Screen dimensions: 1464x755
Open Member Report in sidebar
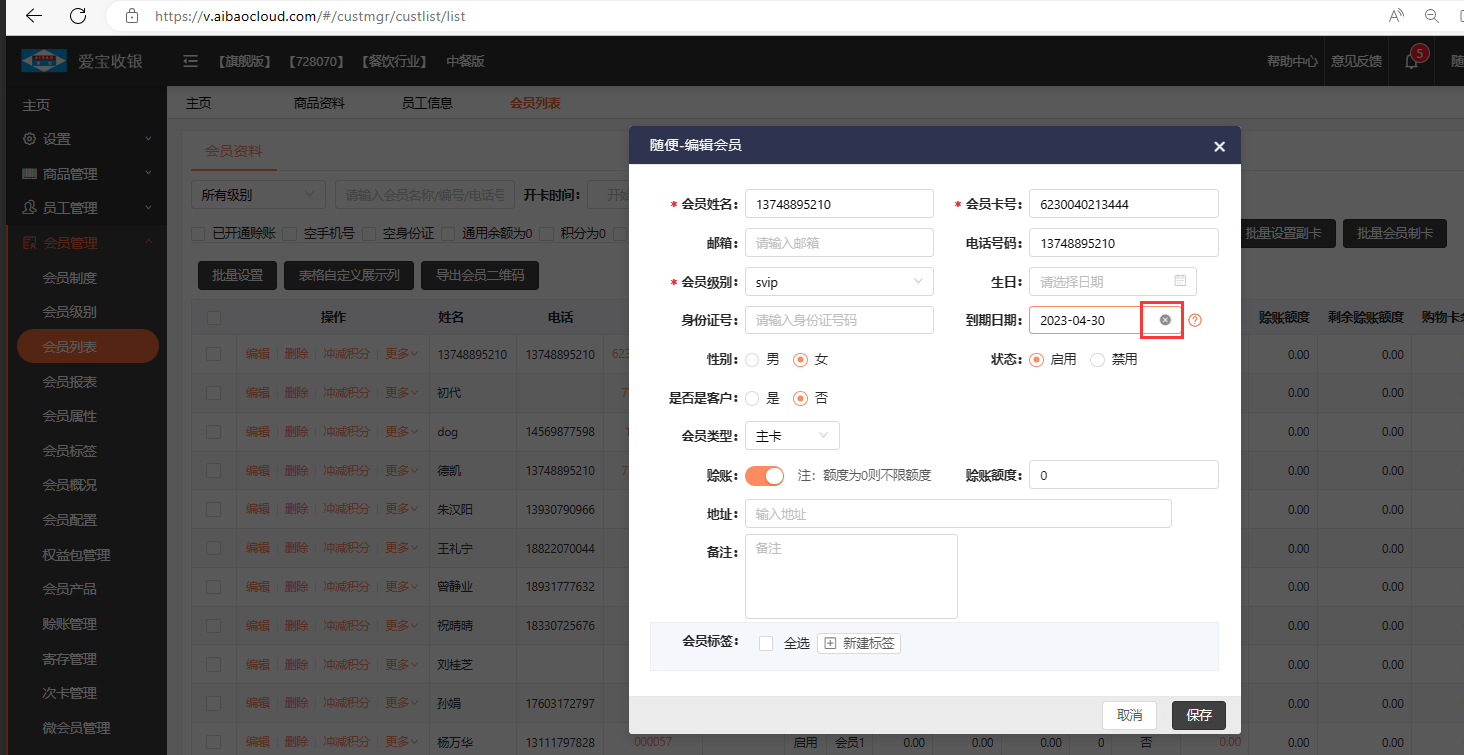coord(69,382)
